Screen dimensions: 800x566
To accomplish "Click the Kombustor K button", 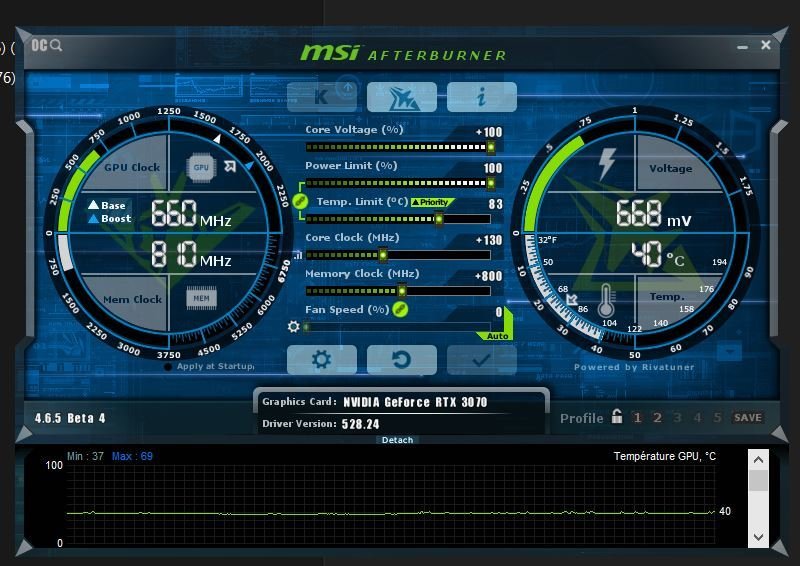I will click(x=321, y=96).
